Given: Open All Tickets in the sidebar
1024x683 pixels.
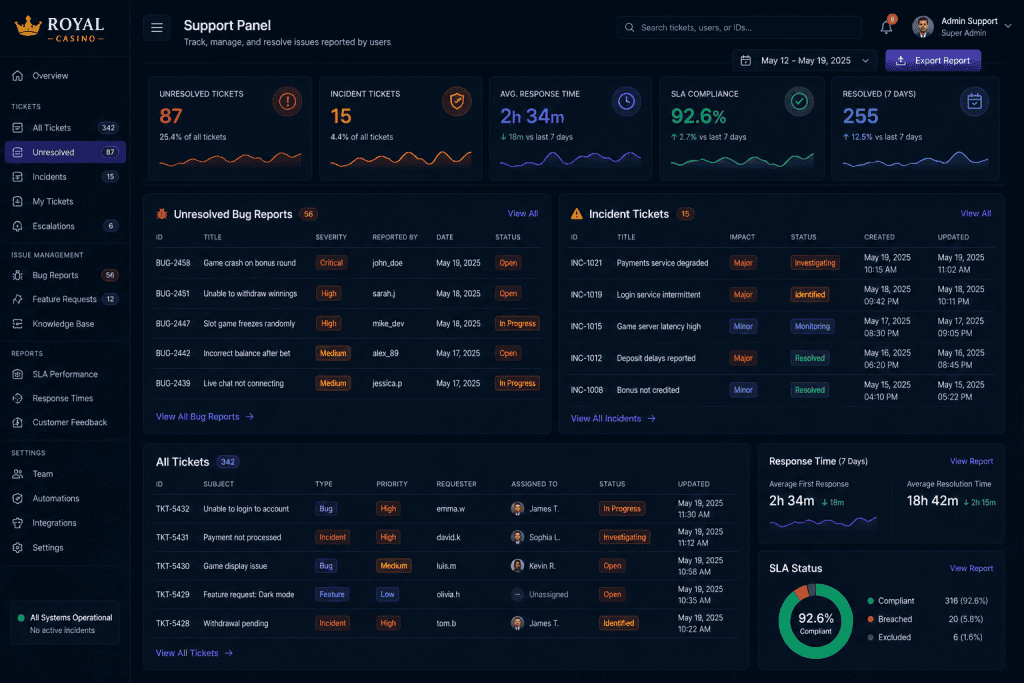Looking at the screenshot, I should pos(65,128).
